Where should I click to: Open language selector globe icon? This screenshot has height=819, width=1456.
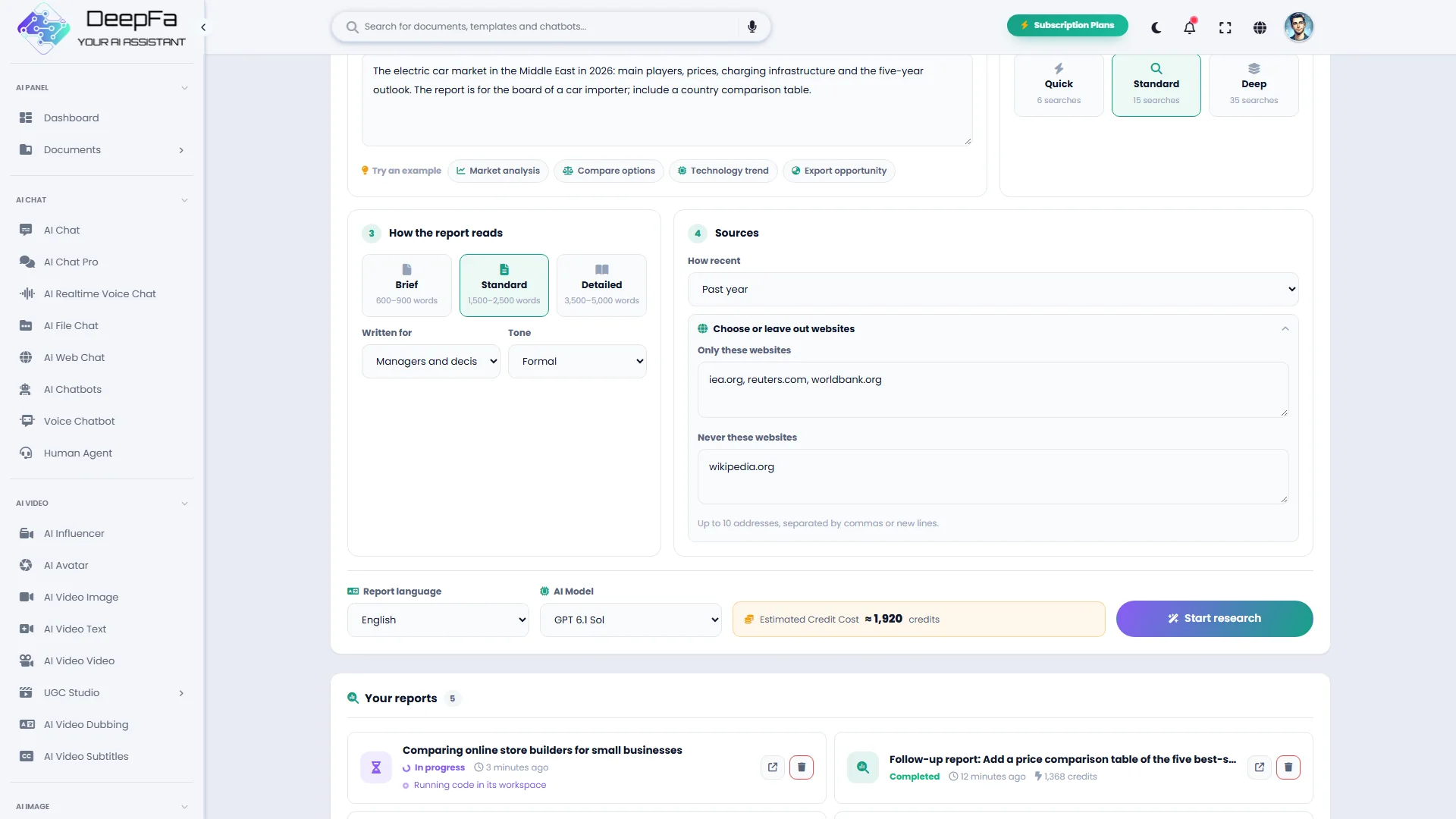[x=1260, y=27]
